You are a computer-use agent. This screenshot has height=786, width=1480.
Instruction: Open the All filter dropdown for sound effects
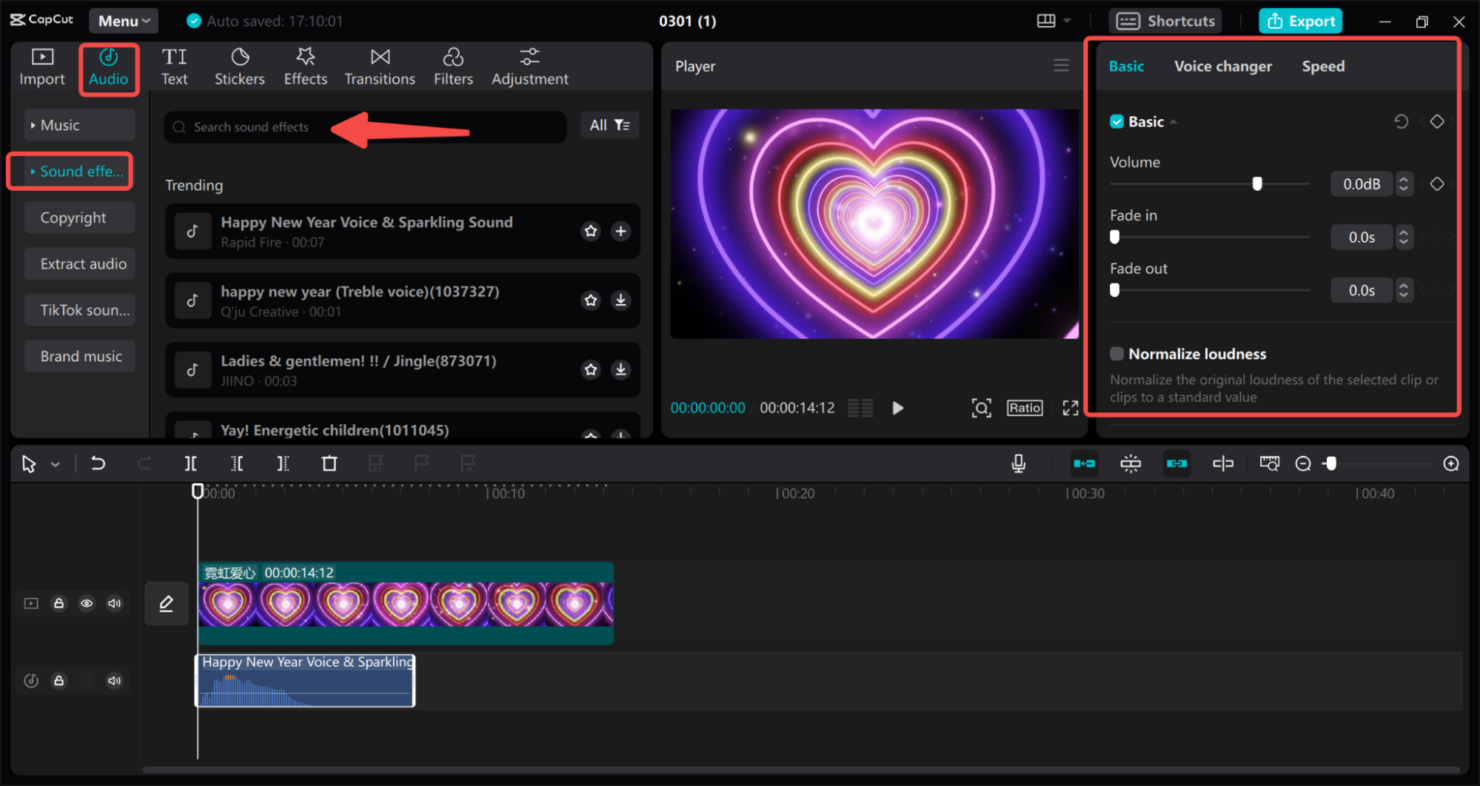[610, 125]
